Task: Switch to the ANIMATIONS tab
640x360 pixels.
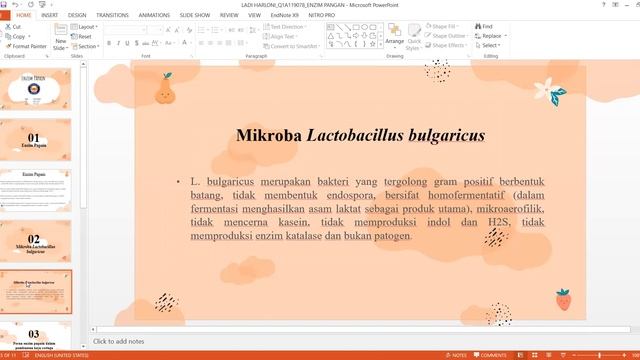Action: pos(154,15)
